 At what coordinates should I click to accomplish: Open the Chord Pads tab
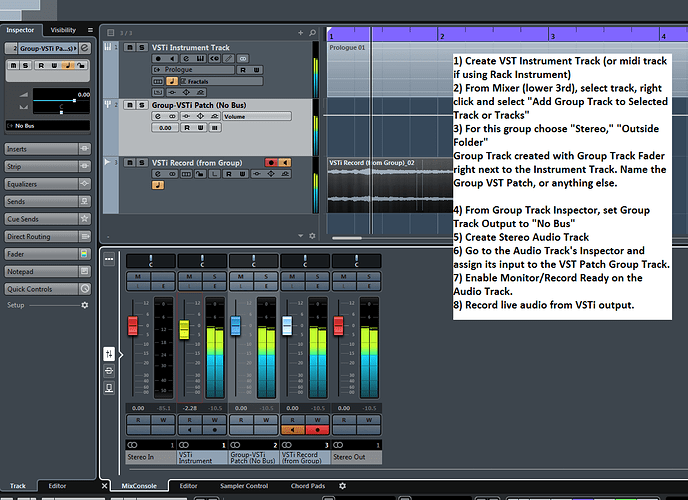point(308,486)
